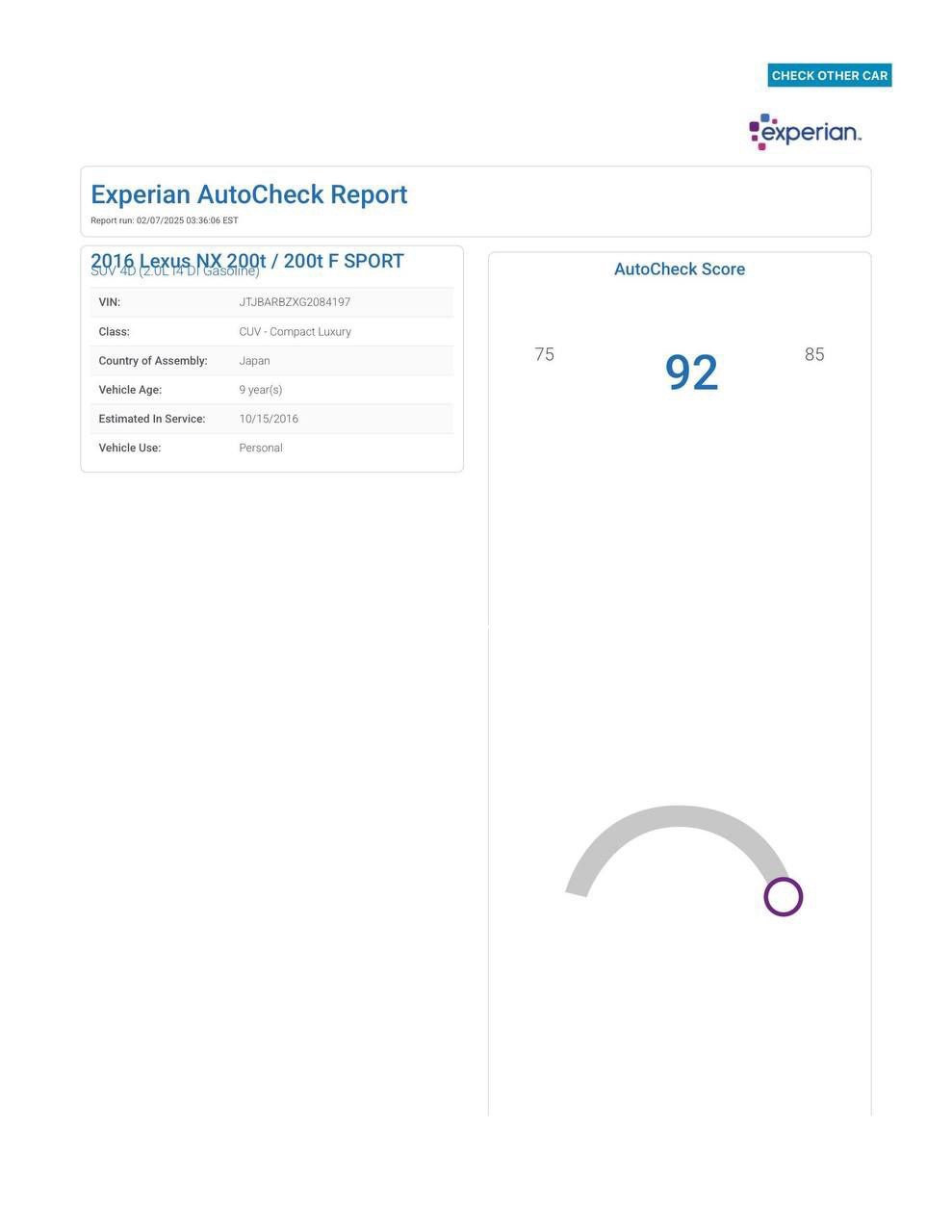This screenshot has height=1232, width=952.
Task: Select the 2016 Lexus NX 200t title
Action: [247, 261]
